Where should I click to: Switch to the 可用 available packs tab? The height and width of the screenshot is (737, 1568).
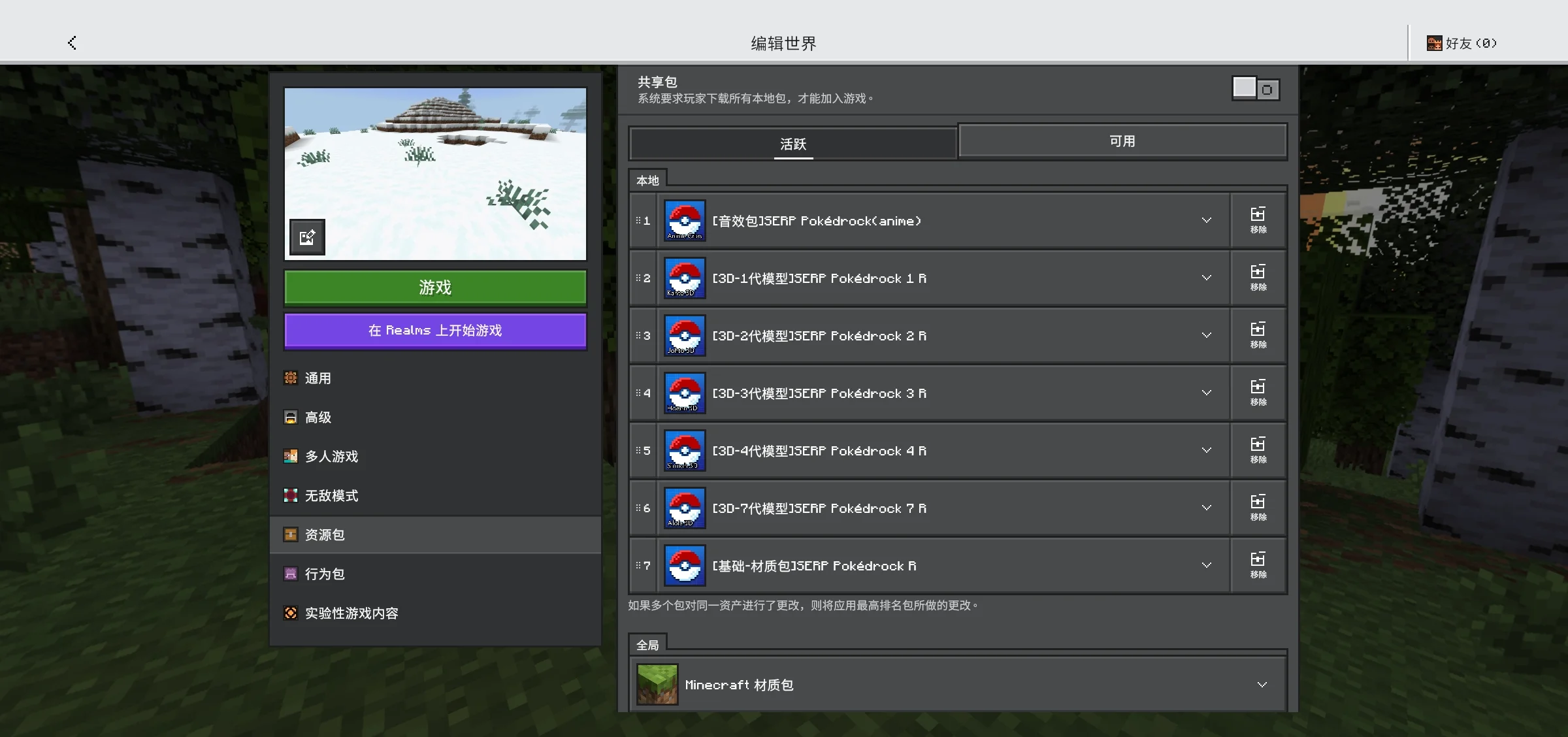pos(1122,141)
